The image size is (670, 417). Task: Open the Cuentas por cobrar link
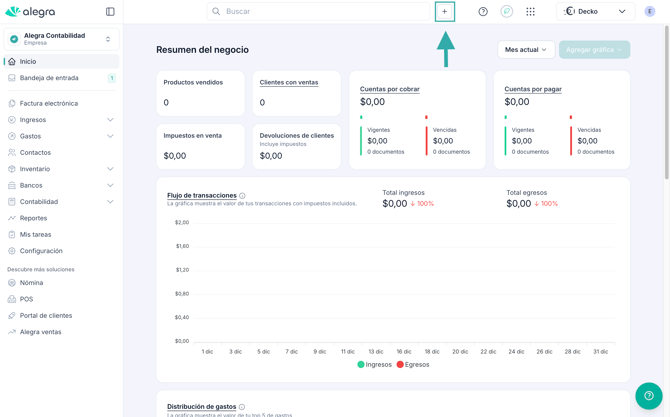[389, 89]
